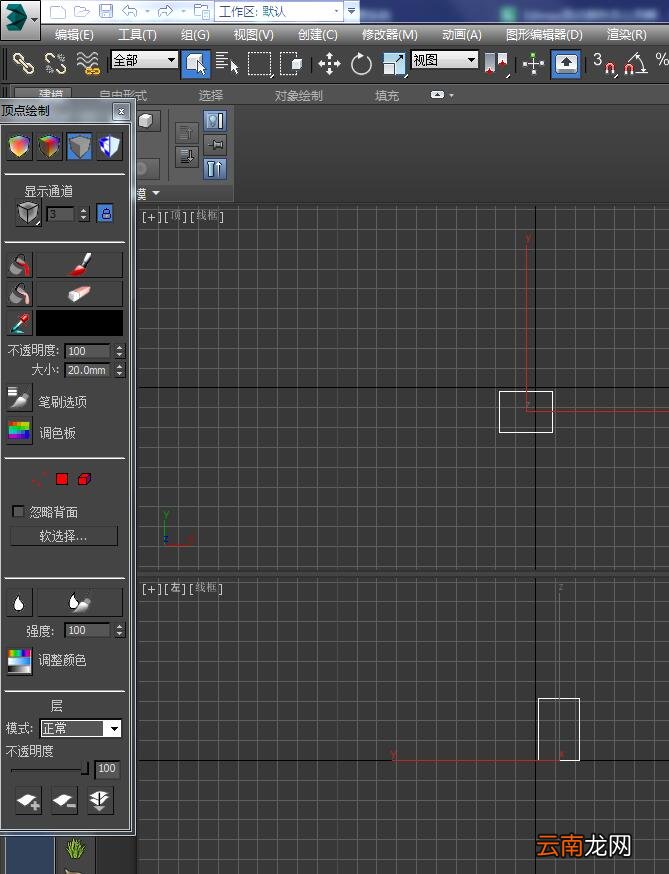Click the Paint All bucket icon
The image size is (669, 874).
20,265
